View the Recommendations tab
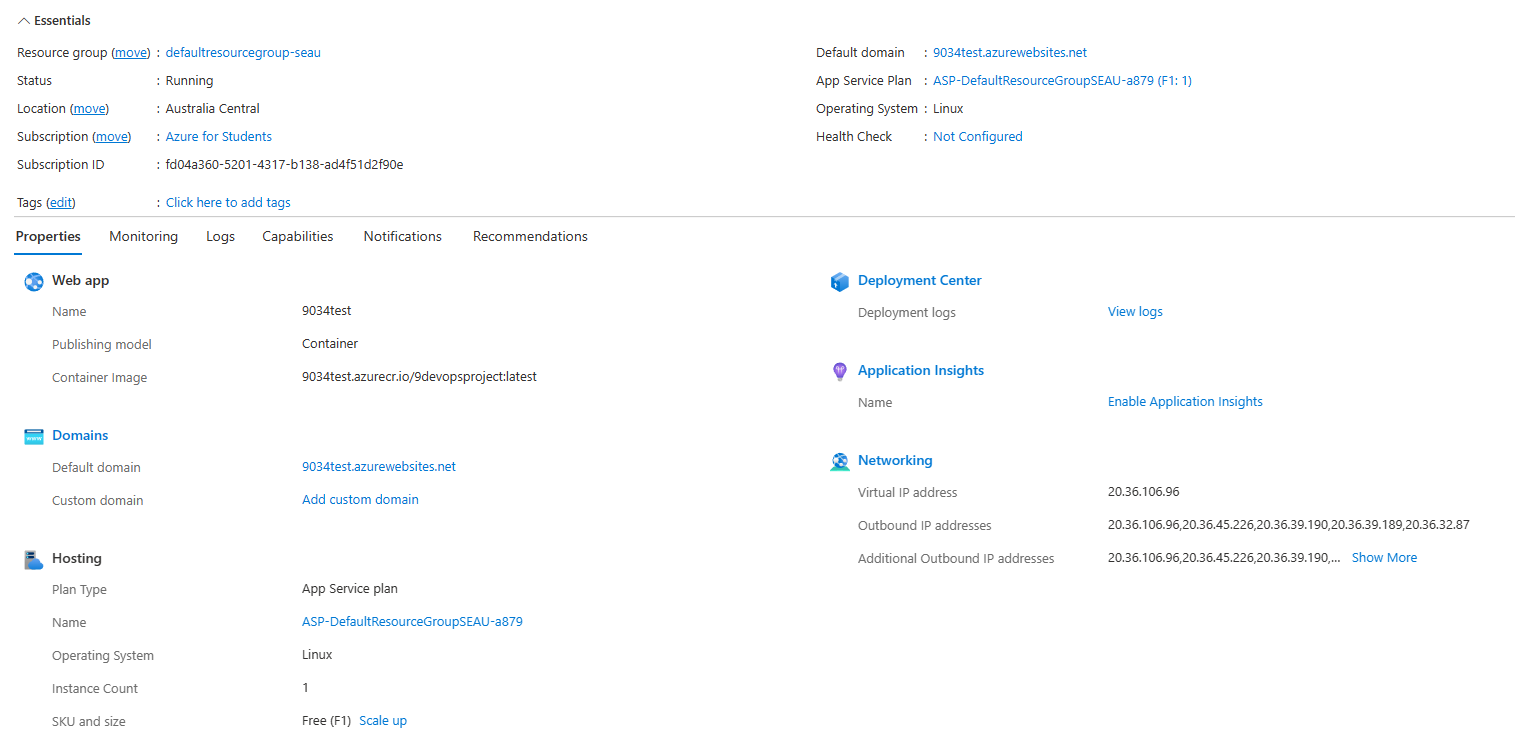Screen dimensions: 1515x744 coord(530,237)
